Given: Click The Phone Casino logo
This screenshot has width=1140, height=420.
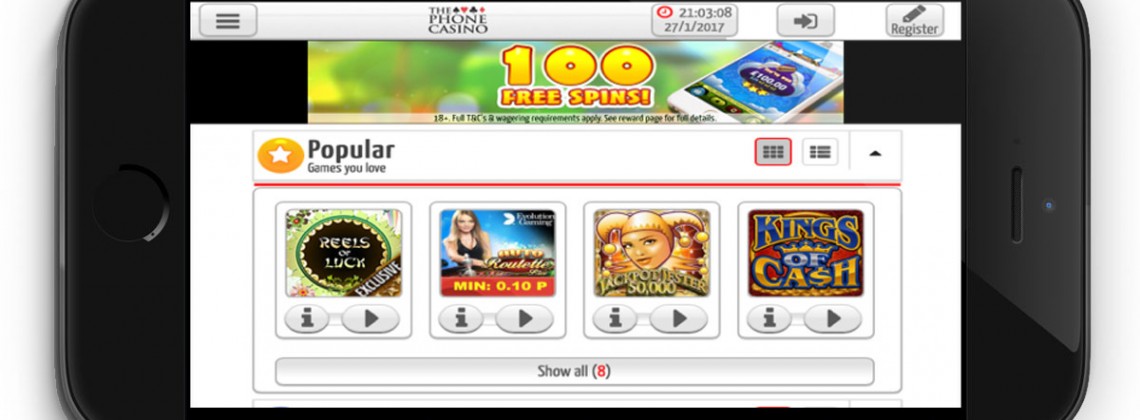Looking at the screenshot, I should 457,20.
